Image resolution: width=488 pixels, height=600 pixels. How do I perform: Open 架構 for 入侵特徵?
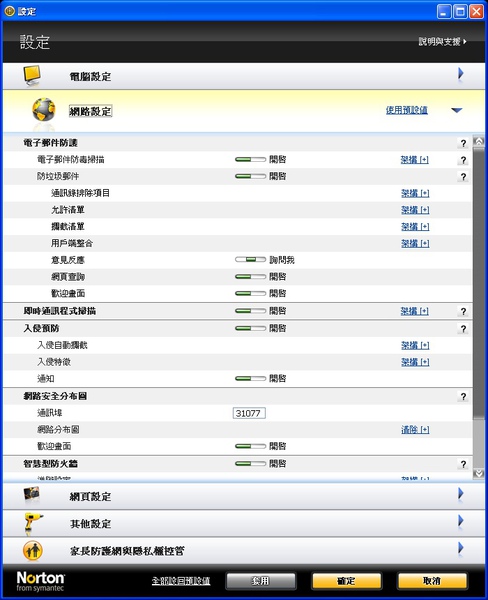point(415,362)
